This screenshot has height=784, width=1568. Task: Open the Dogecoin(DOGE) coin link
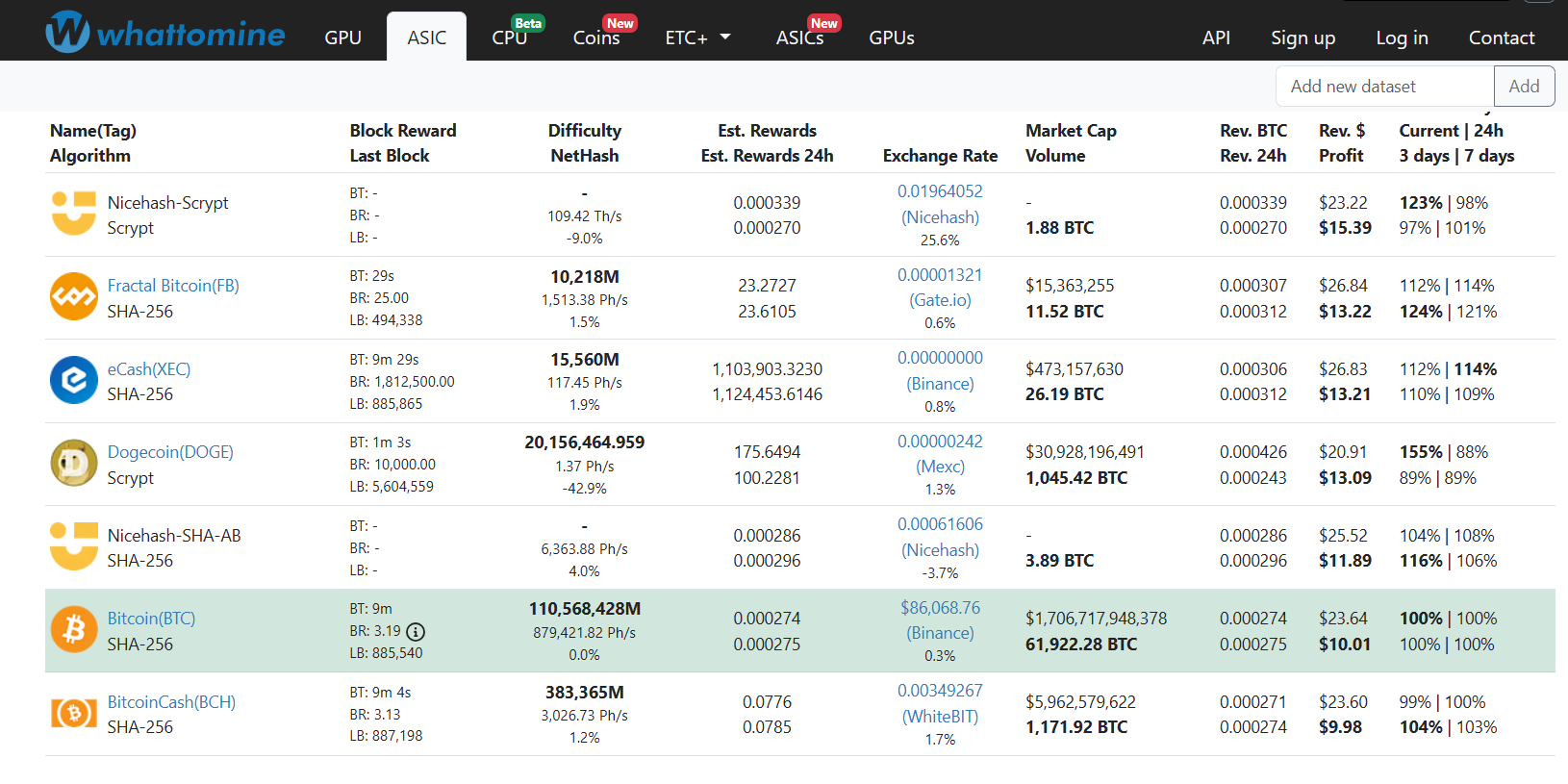[170, 452]
